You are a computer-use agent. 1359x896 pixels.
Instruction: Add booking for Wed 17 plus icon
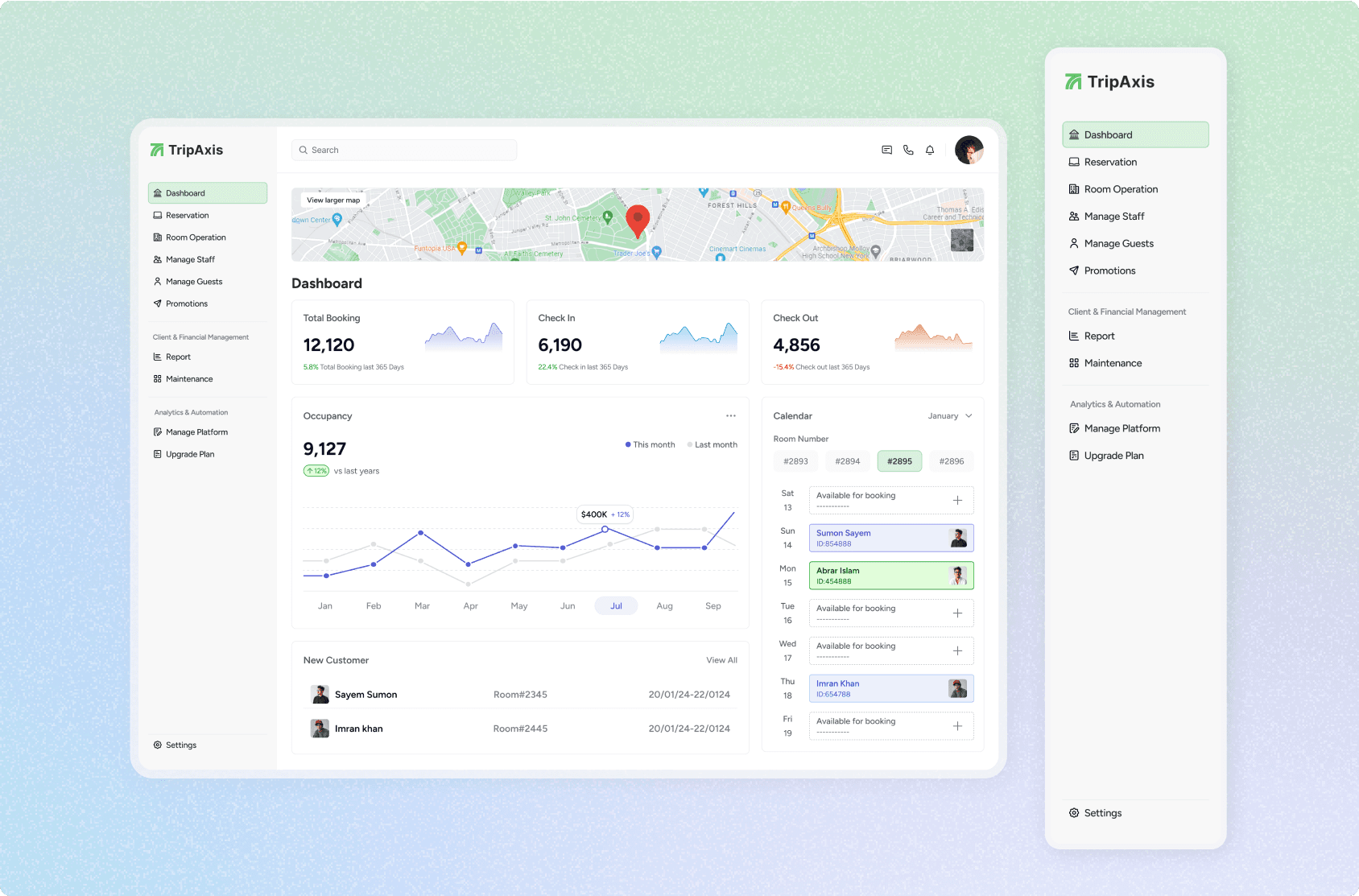click(958, 651)
